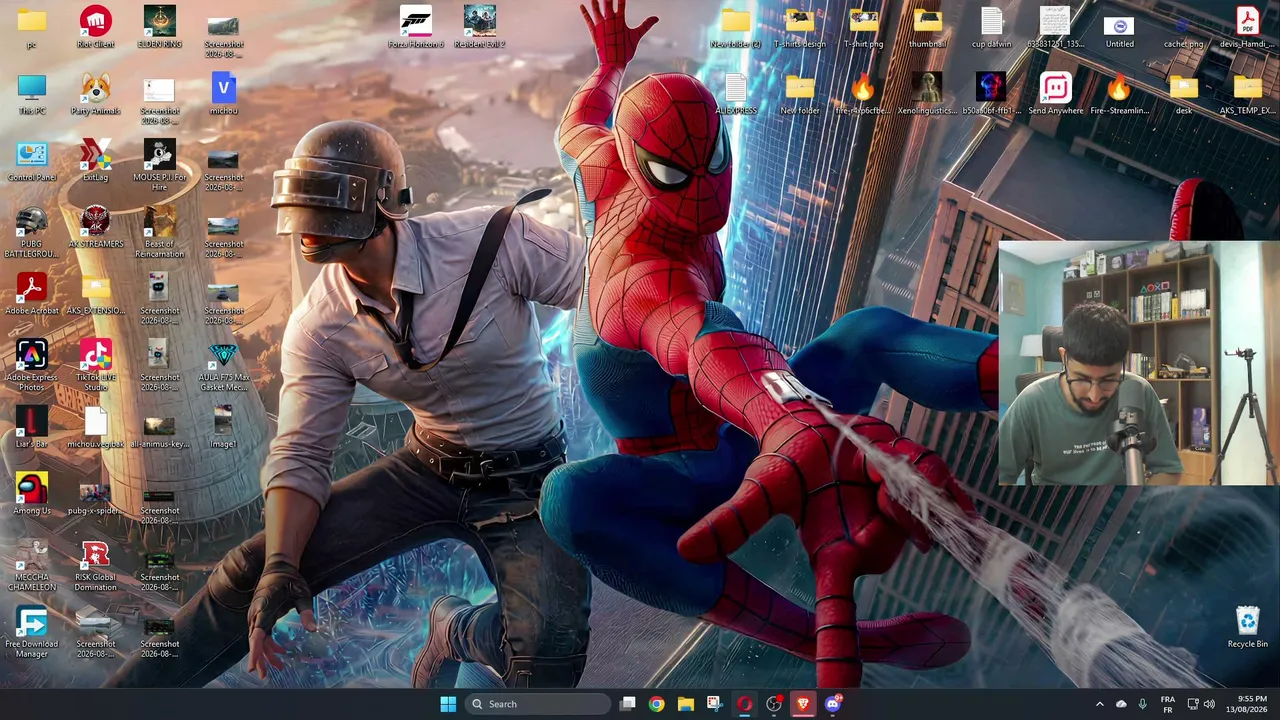Screen dimensions: 1280x720
Task: Select the Riot Client desktop shortcut
Action: click(x=95, y=27)
